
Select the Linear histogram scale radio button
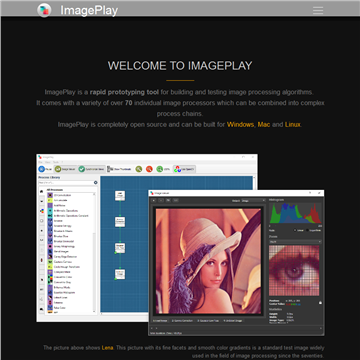coord(295,230)
